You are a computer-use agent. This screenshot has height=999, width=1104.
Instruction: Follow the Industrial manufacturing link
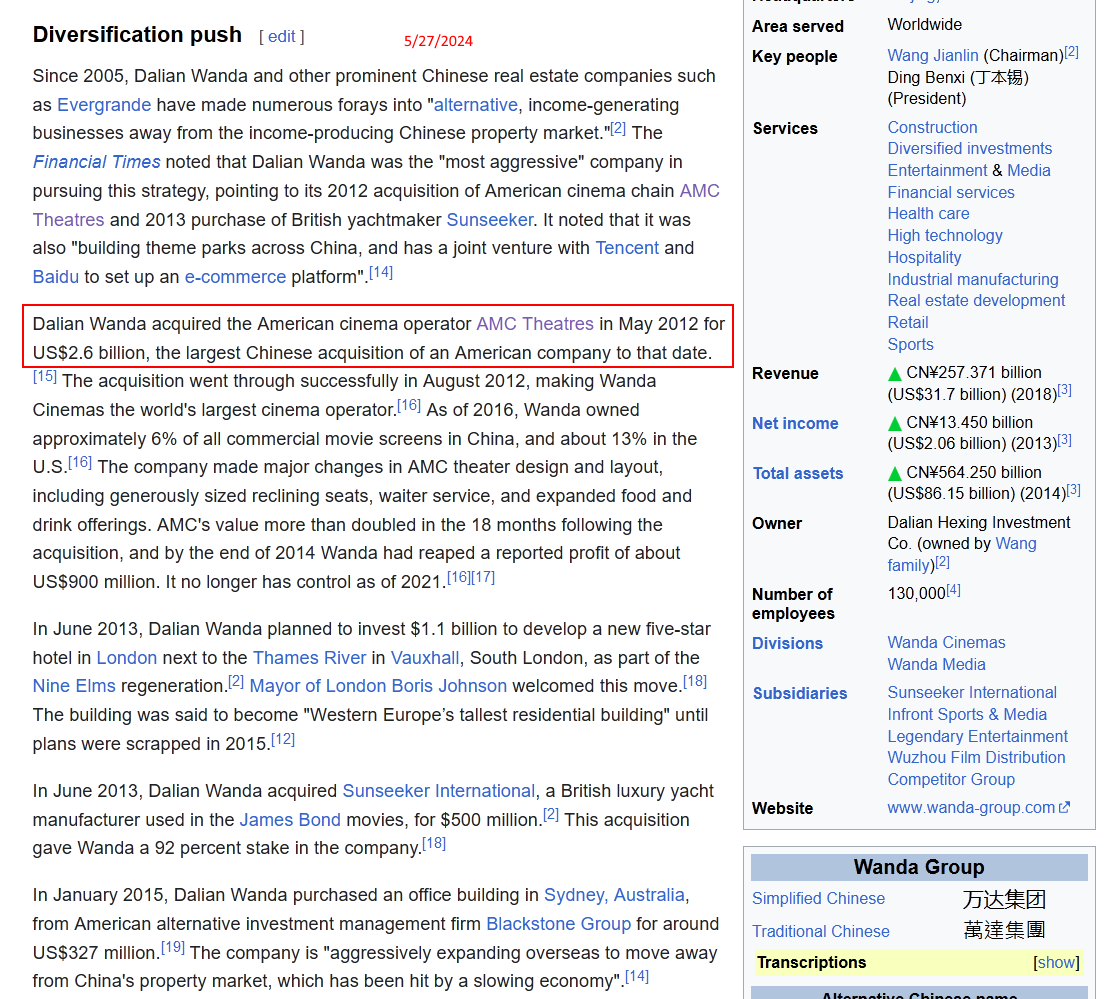[973, 279]
